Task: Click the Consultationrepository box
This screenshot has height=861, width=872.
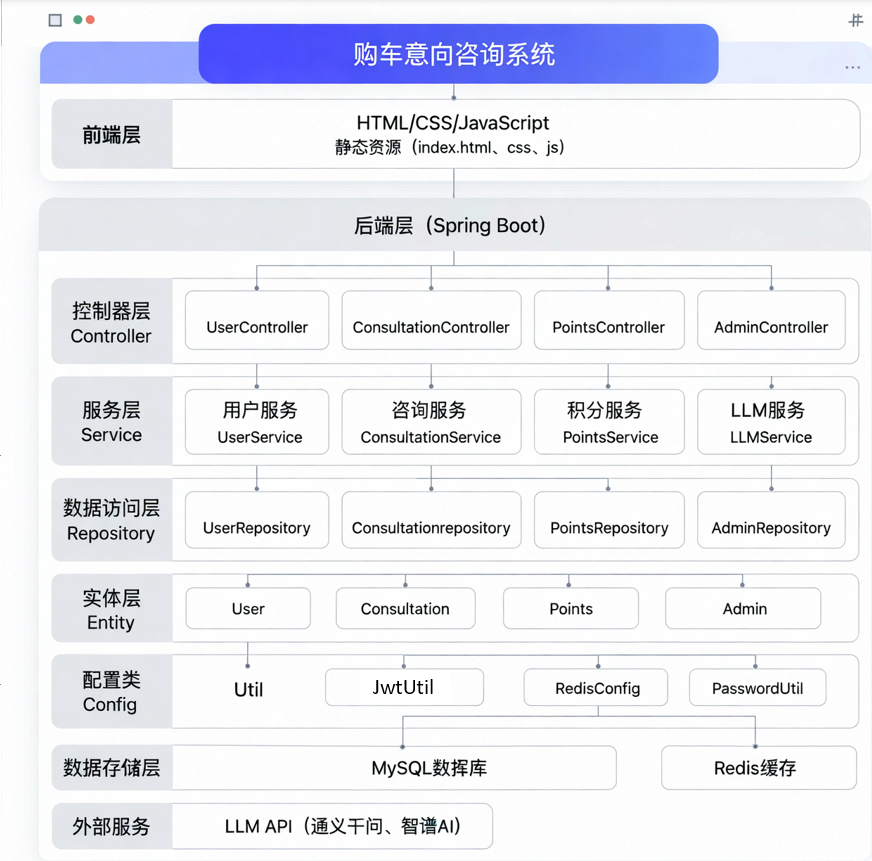Action: 432,520
